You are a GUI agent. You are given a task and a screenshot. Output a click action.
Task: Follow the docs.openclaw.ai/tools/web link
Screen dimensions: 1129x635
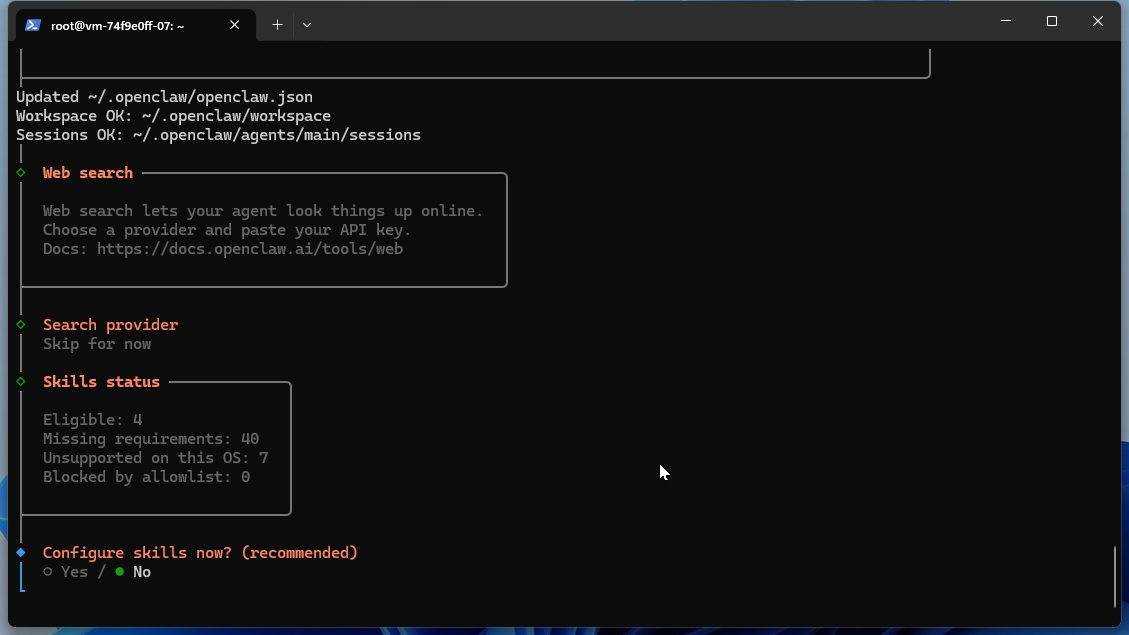coord(249,248)
